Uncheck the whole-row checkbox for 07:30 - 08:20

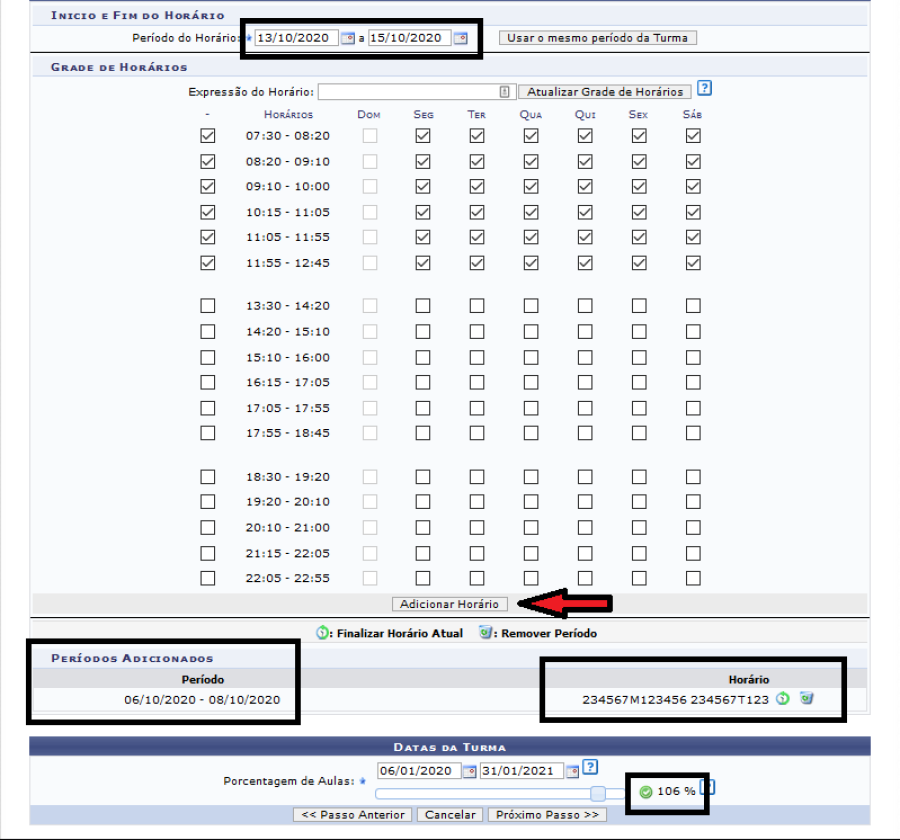pos(208,136)
